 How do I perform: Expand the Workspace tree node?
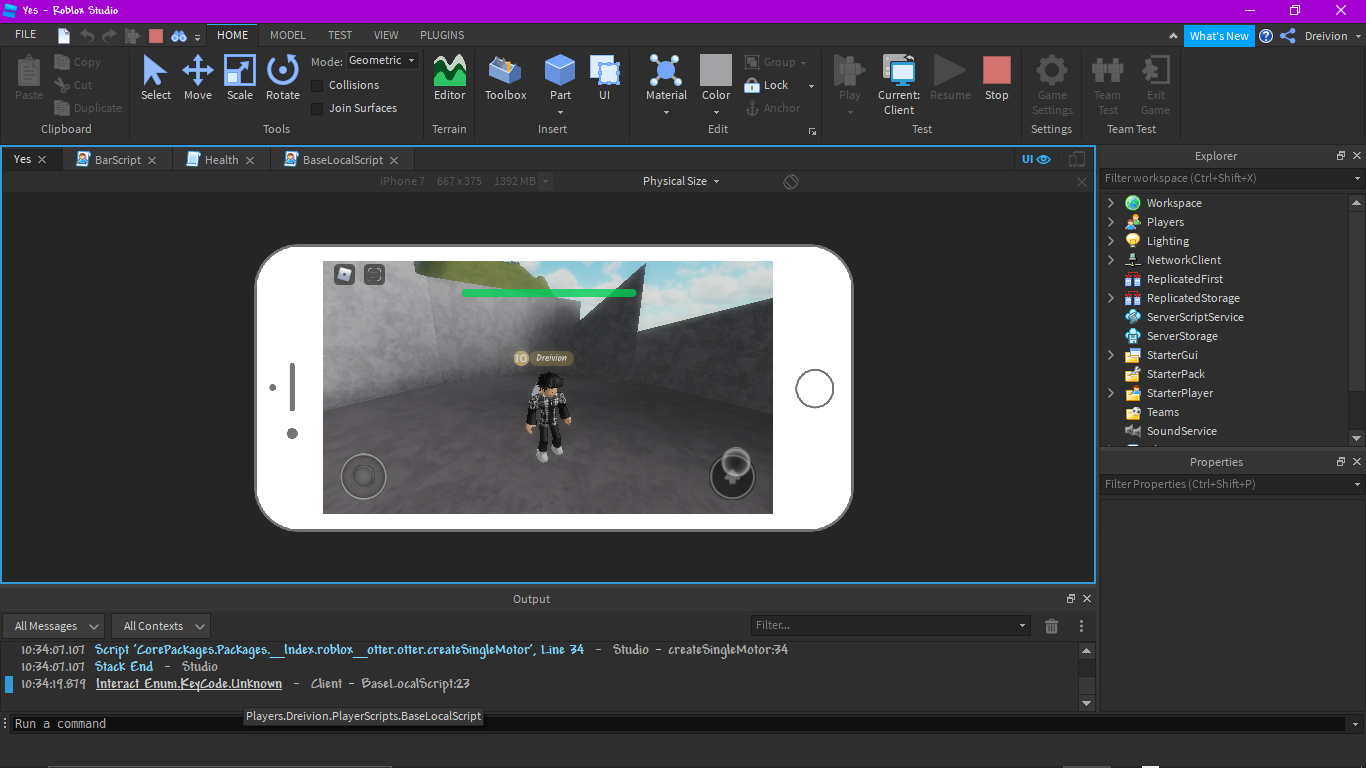tap(1110, 203)
